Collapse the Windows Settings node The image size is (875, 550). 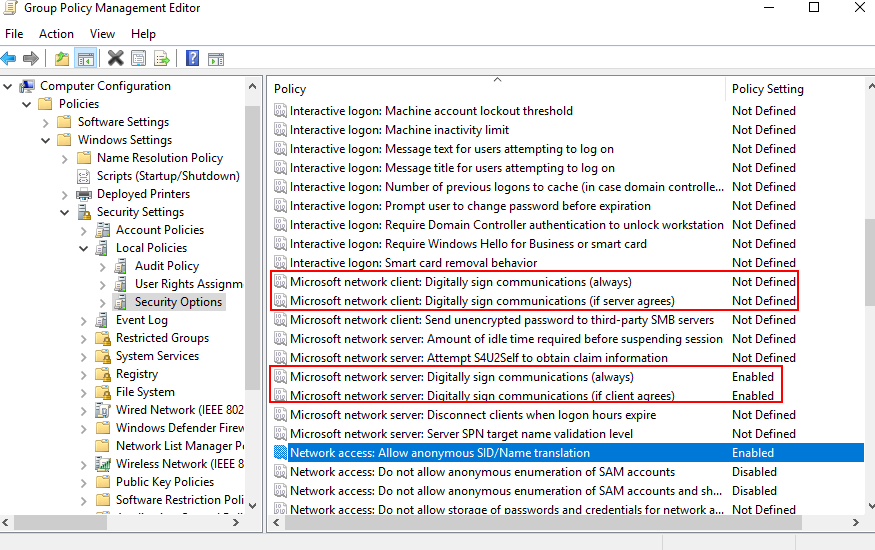coord(45,140)
